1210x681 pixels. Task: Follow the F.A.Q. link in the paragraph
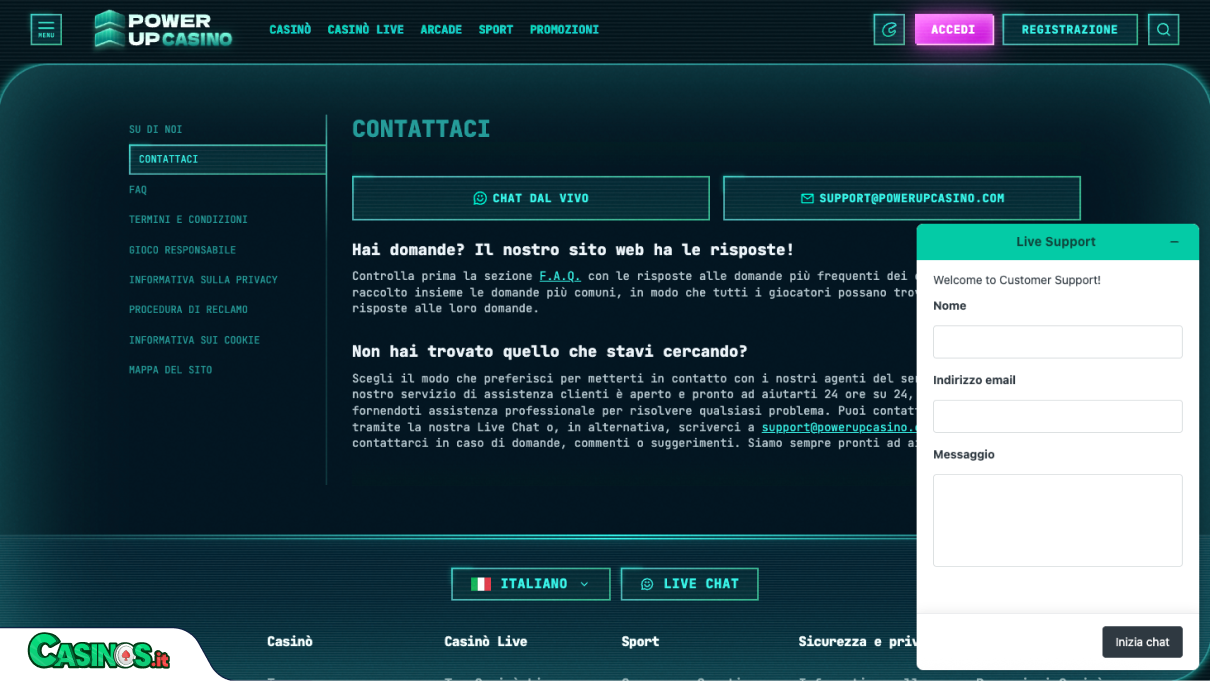560,276
